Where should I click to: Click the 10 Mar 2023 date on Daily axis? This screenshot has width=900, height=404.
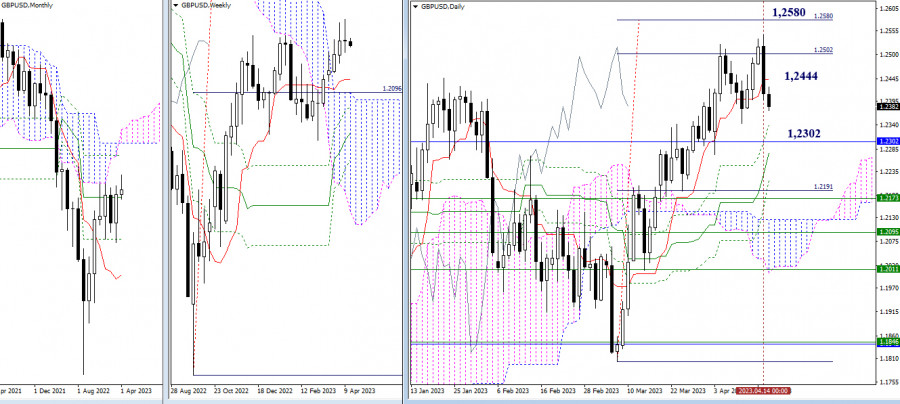(x=647, y=391)
